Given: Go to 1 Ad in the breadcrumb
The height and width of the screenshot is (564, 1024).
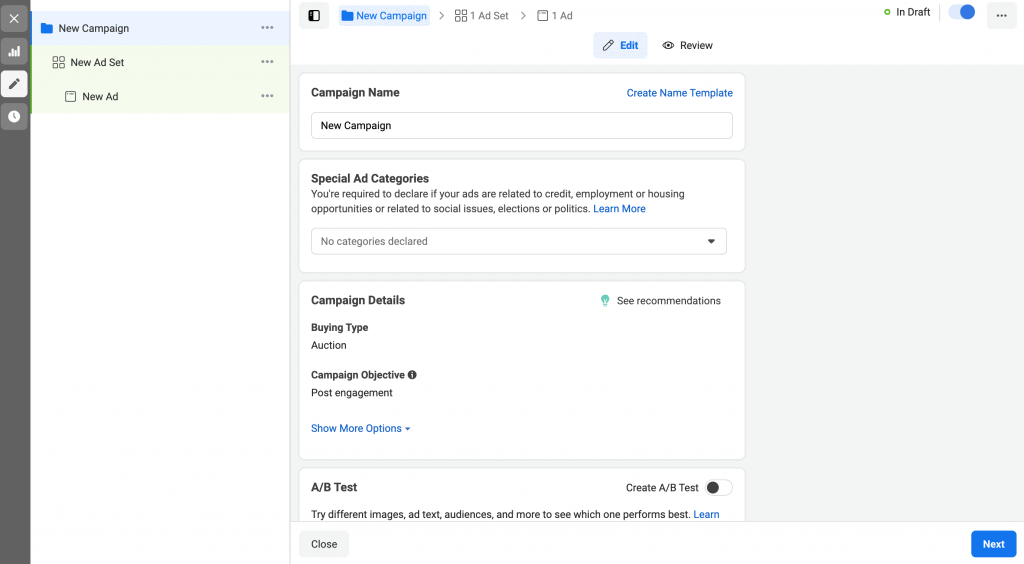Looking at the screenshot, I should pyautogui.click(x=555, y=16).
